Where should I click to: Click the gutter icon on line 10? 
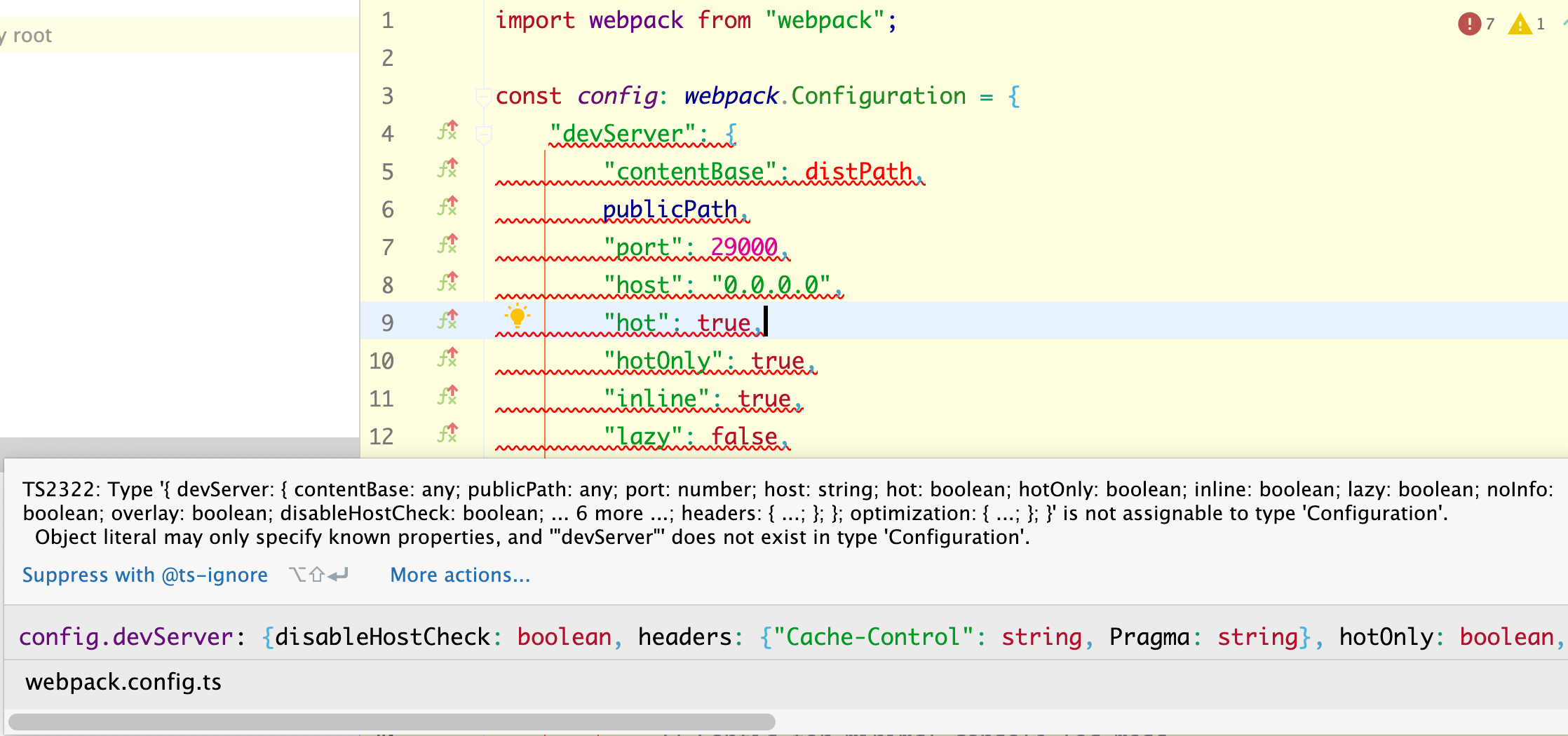pos(447,358)
